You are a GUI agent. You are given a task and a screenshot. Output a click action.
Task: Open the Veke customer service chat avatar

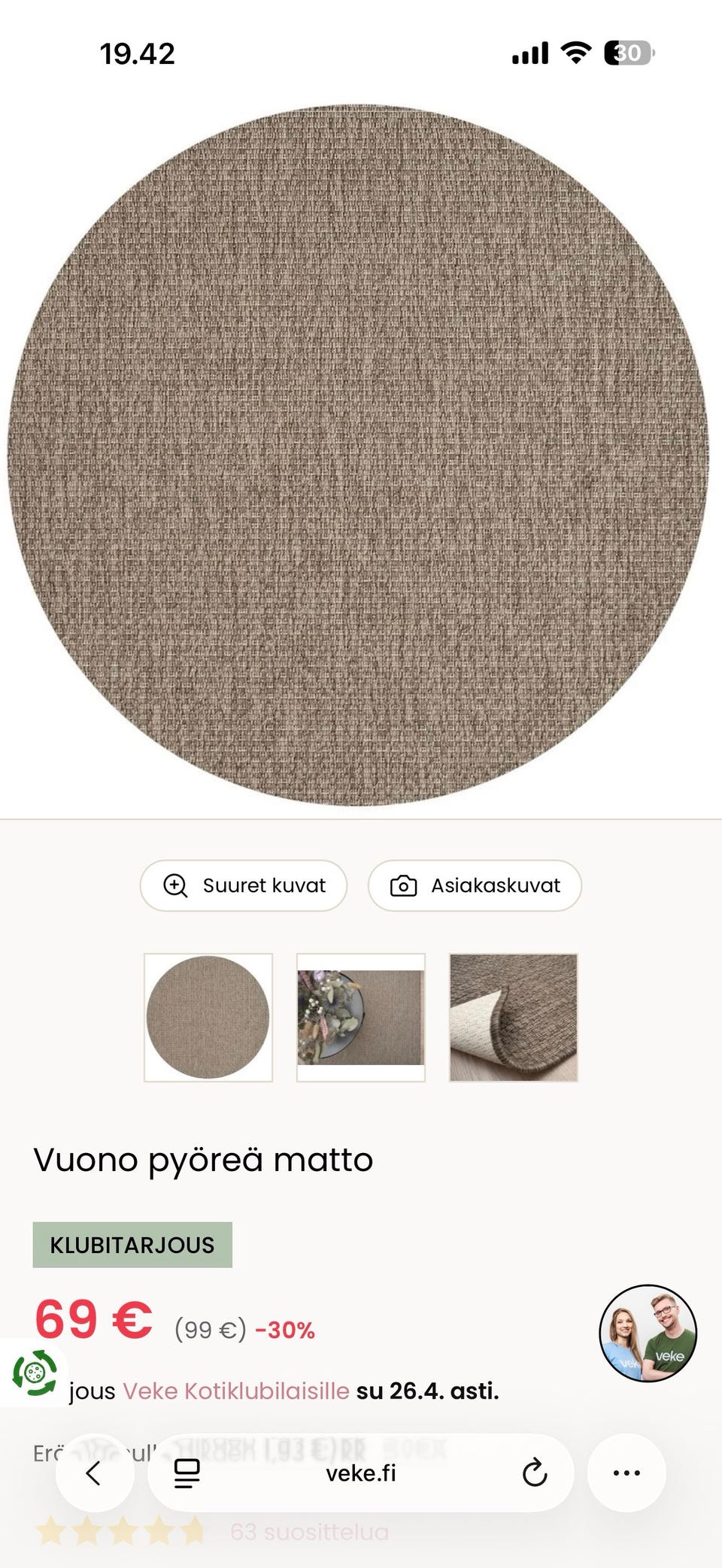tap(648, 1333)
